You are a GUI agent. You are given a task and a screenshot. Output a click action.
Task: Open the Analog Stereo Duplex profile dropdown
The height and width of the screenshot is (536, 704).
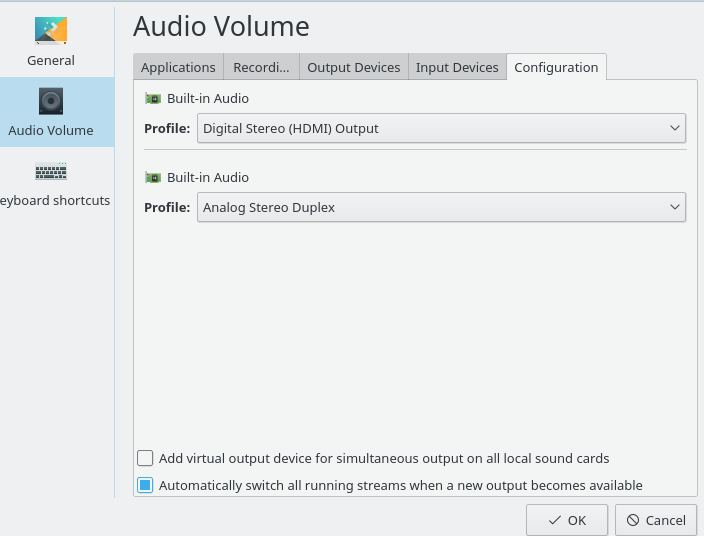tap(441, 207)
